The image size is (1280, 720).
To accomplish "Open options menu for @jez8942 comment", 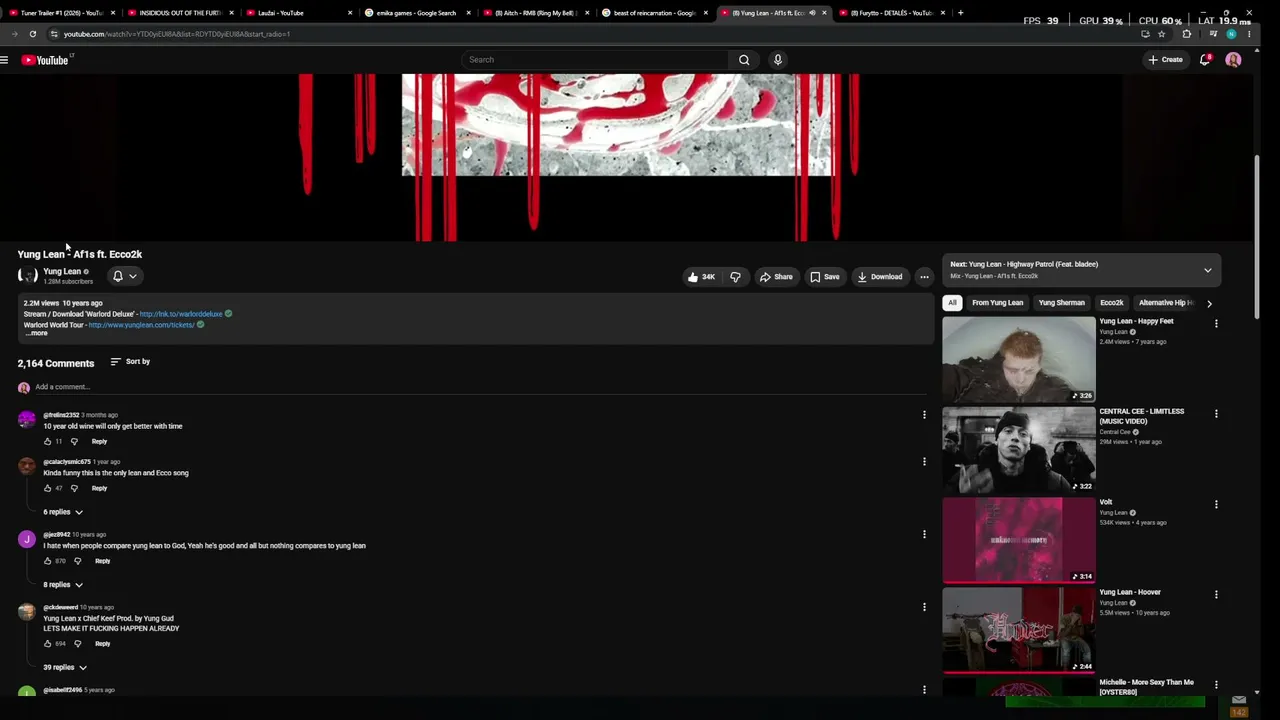I will pyautogui.click(x=924, y=534).
